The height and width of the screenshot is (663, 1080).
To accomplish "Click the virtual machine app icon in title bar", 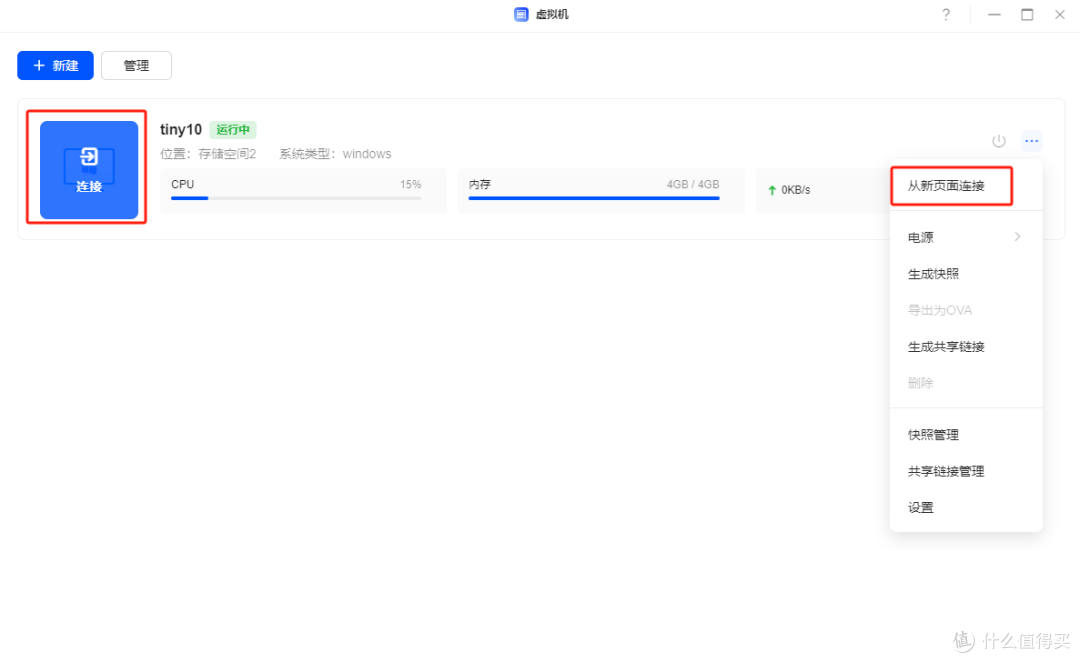I will tap(521, 14).
